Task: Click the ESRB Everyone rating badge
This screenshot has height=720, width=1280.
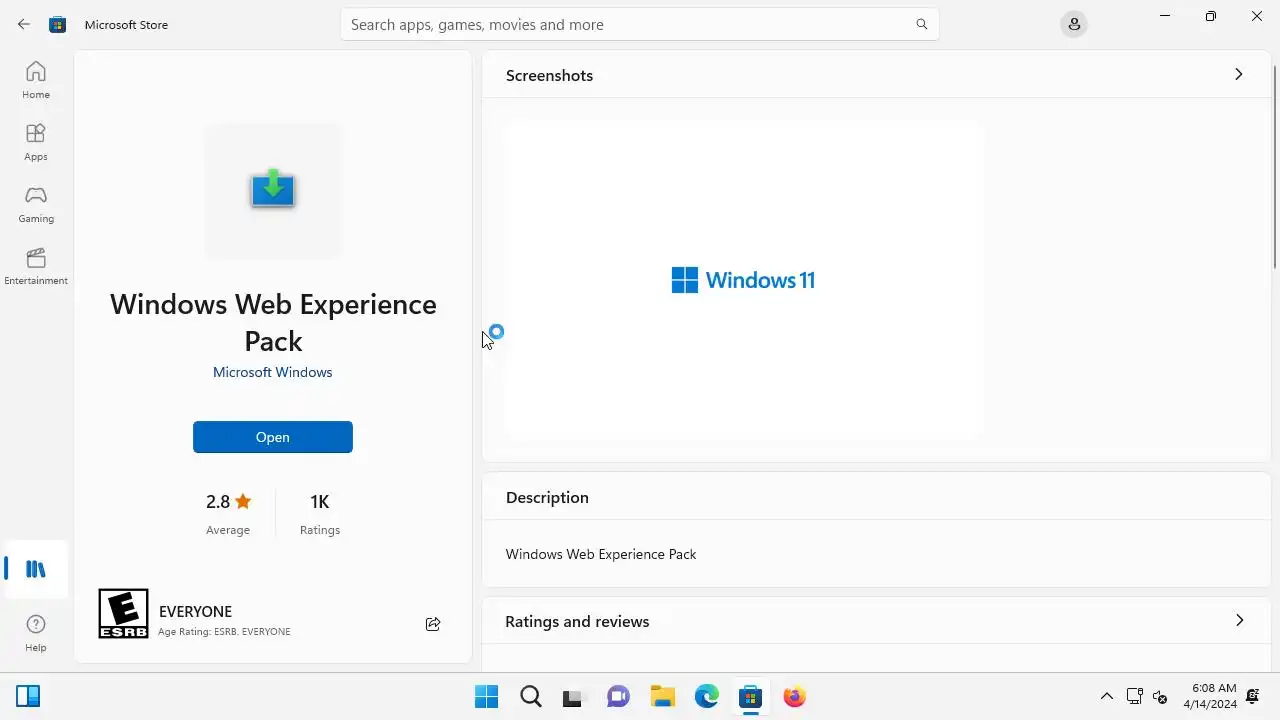Action: click(123, 613)
